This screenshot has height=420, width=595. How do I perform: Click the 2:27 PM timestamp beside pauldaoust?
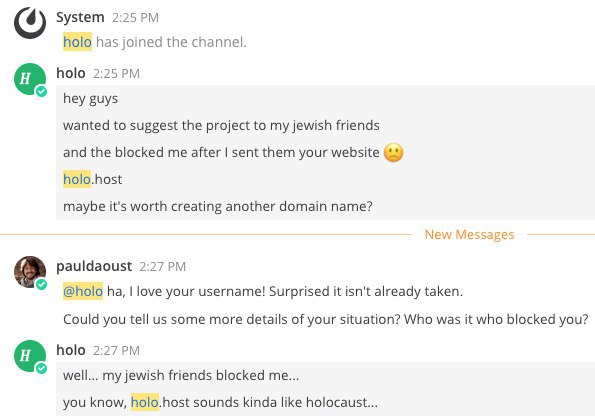point(162,267)
